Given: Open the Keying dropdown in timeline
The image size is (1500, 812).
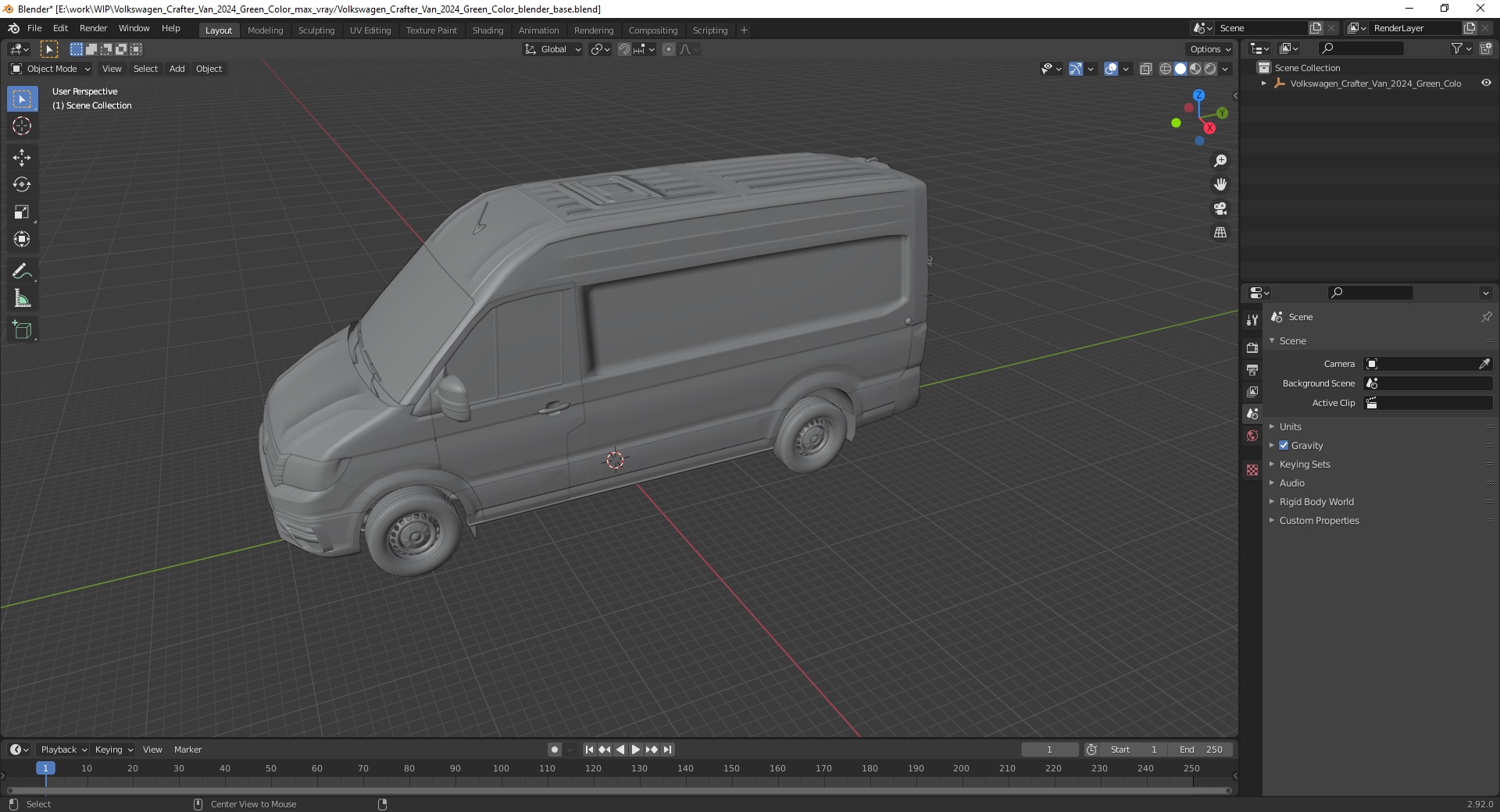Looking at the screenshot, I should click(113, 750).
